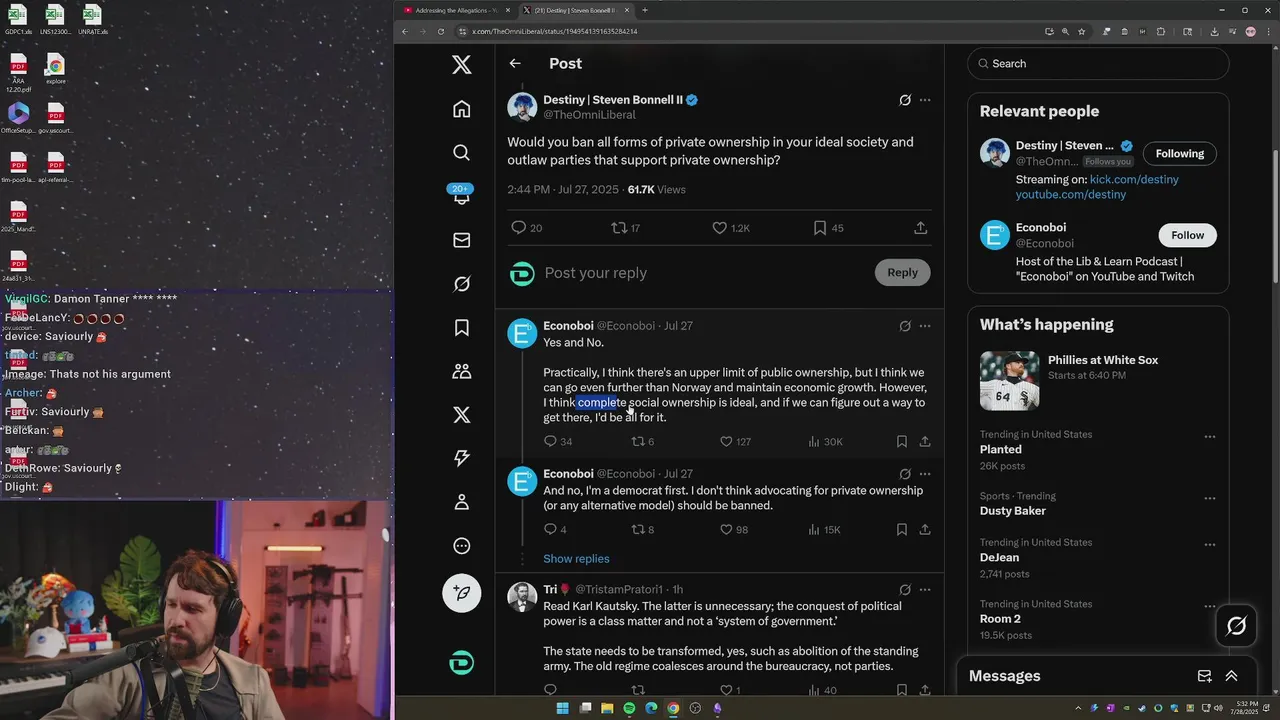This screenshot has width=1280, height=720.
Task: Click the Reply button
Action: coord(902,272)
